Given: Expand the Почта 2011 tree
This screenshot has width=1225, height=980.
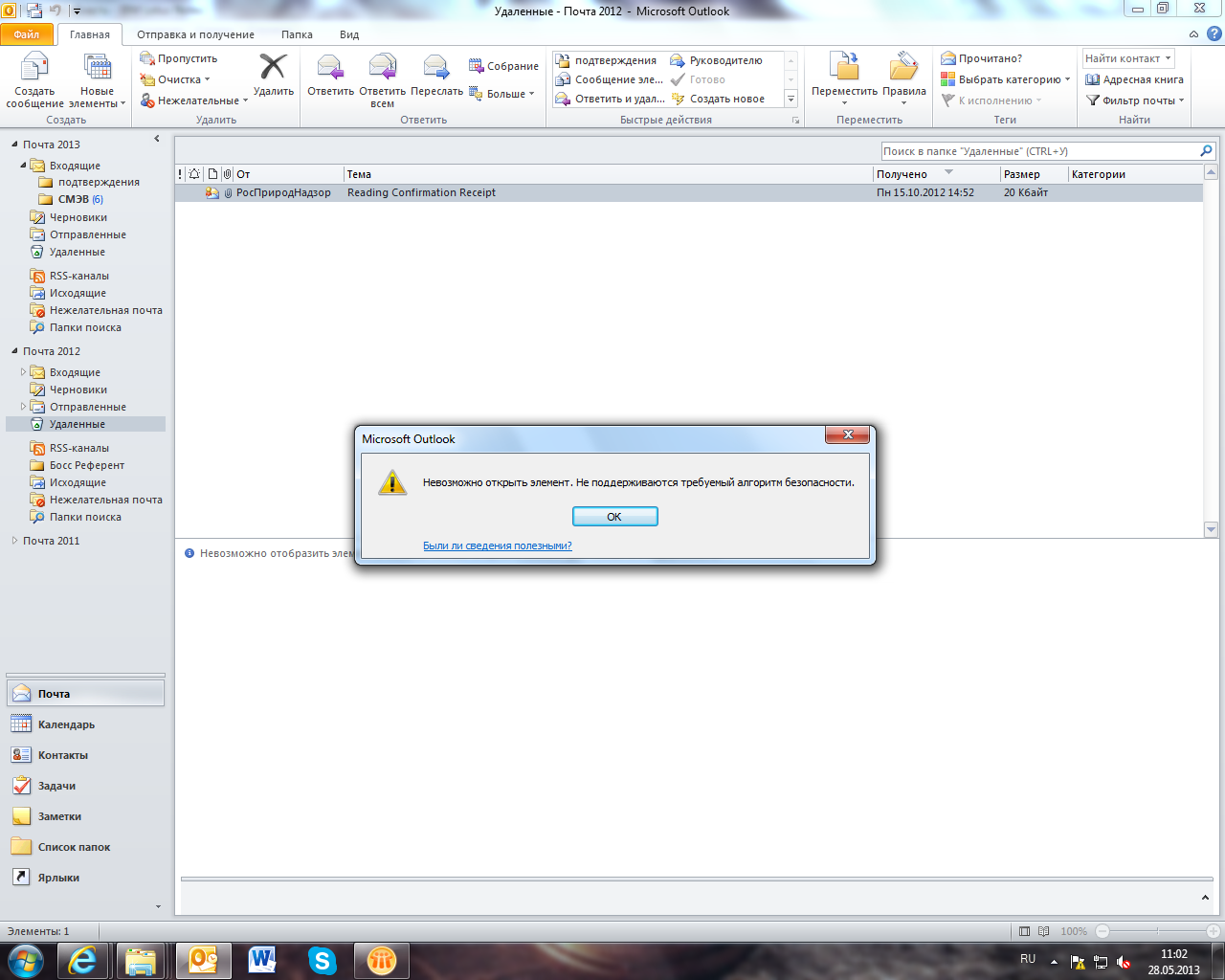Looking at the screenshot, I should [14, 541].
